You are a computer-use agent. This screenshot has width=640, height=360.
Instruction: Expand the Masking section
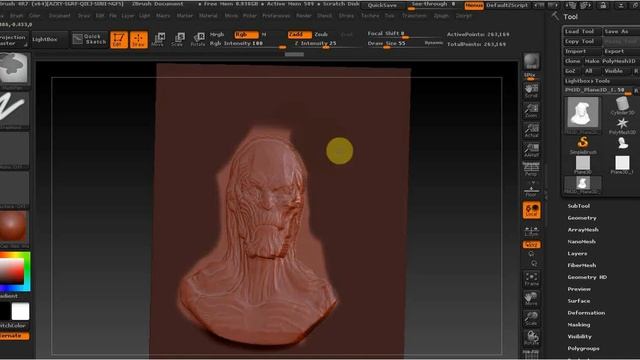pyautogui.click(x=579, y=325)
